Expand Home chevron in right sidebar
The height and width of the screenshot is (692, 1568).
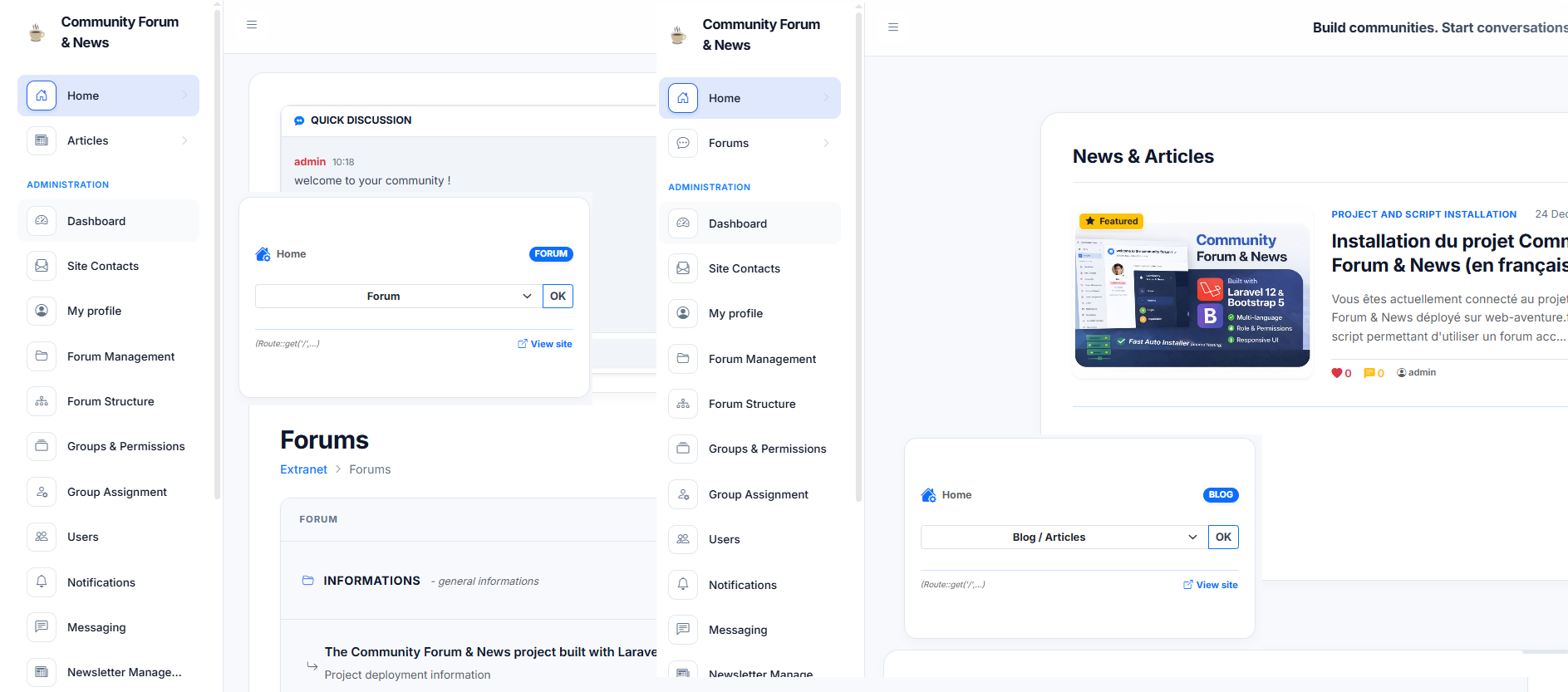pyautogui.click(x=826, y=98)
